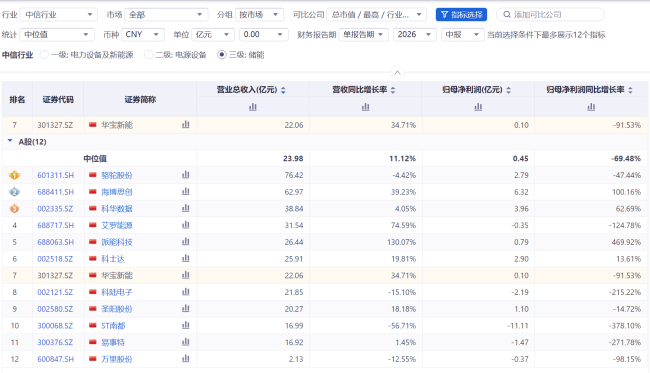
Task: Select 一级: 电力设备及新能源 radio button
Action: tap(44, 55)
